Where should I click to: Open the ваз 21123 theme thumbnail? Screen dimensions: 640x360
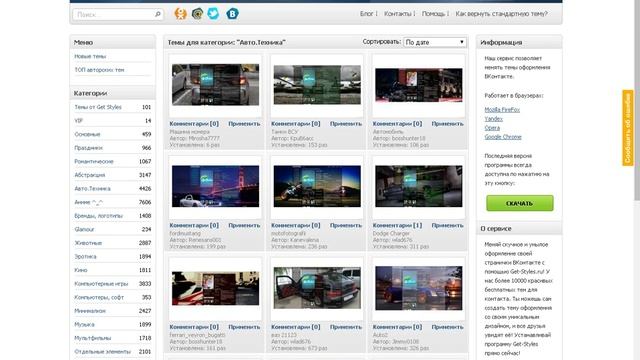coord(317,288)
